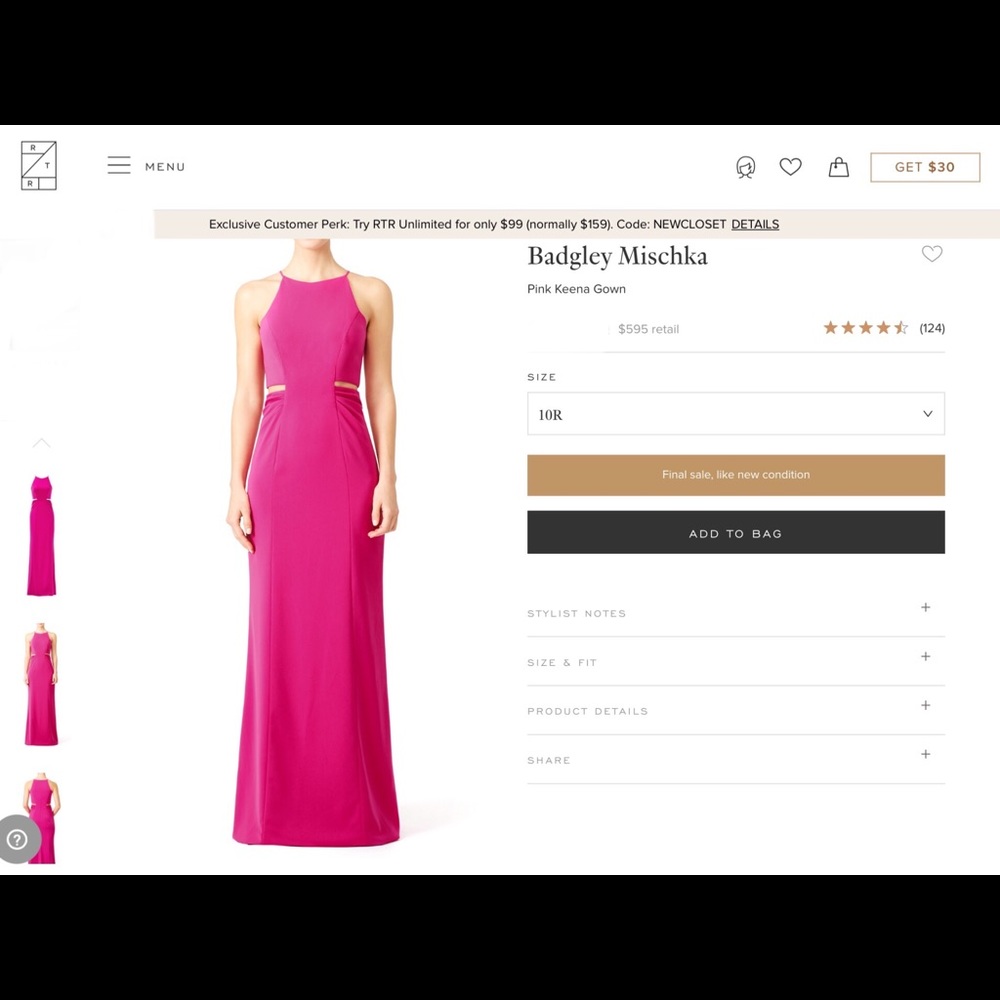Expand the Stylist Notes section
This screenshot has width=1000, height=1000.
[x=735, y=612]
